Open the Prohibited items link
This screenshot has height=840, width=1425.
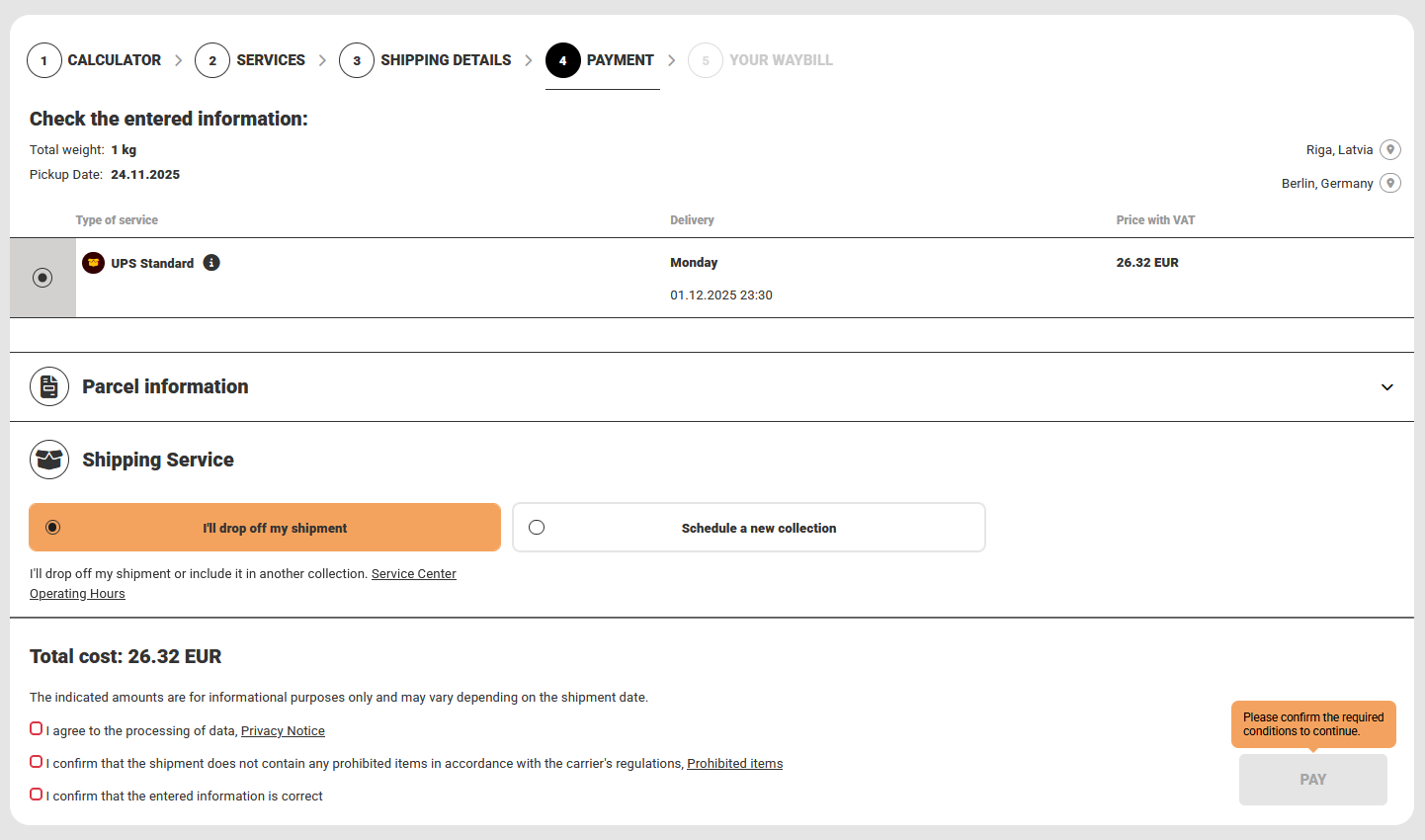pos(734,764)
